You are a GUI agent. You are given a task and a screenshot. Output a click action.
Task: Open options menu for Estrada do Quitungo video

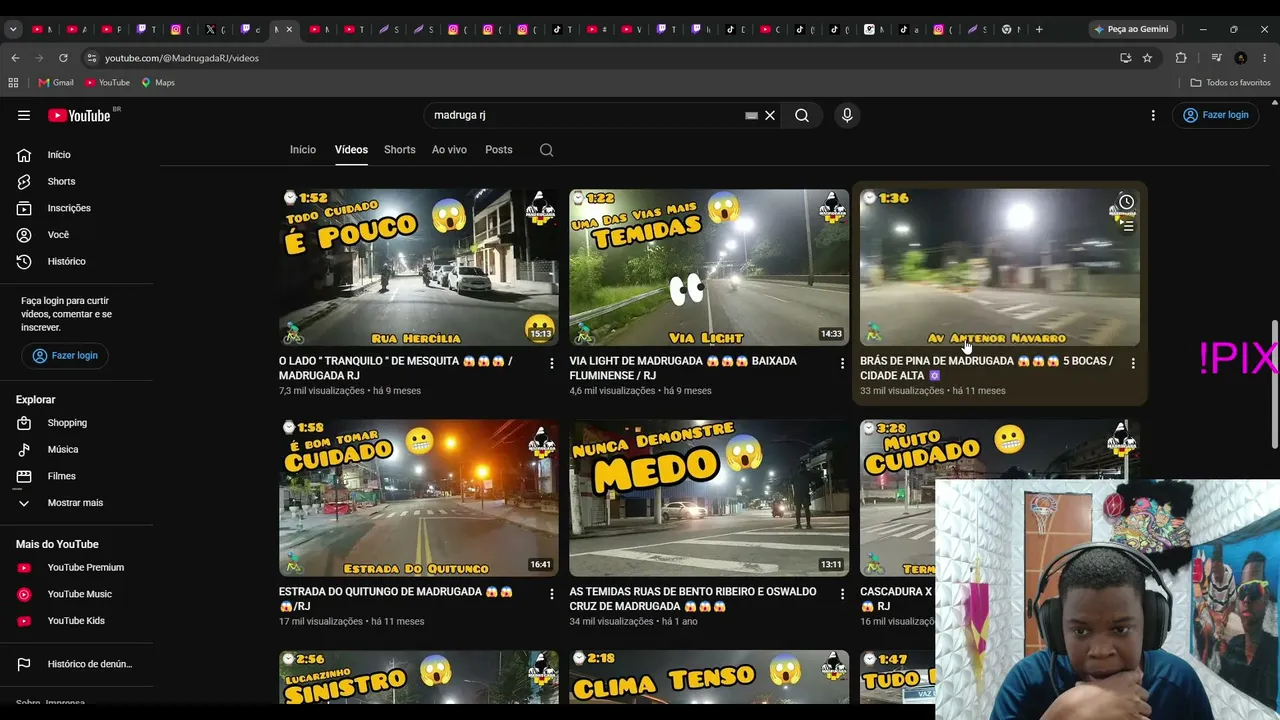click(x=551, y=594)
